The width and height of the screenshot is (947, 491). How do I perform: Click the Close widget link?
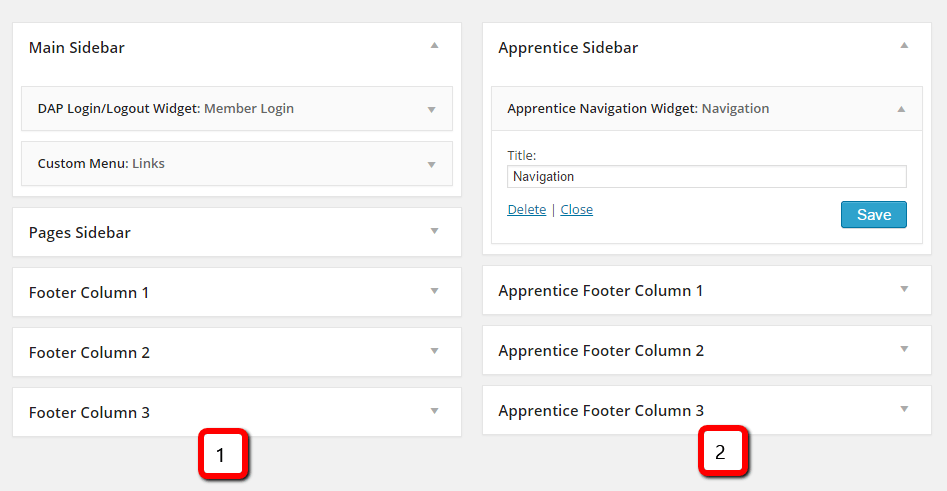tap(576, 210)
